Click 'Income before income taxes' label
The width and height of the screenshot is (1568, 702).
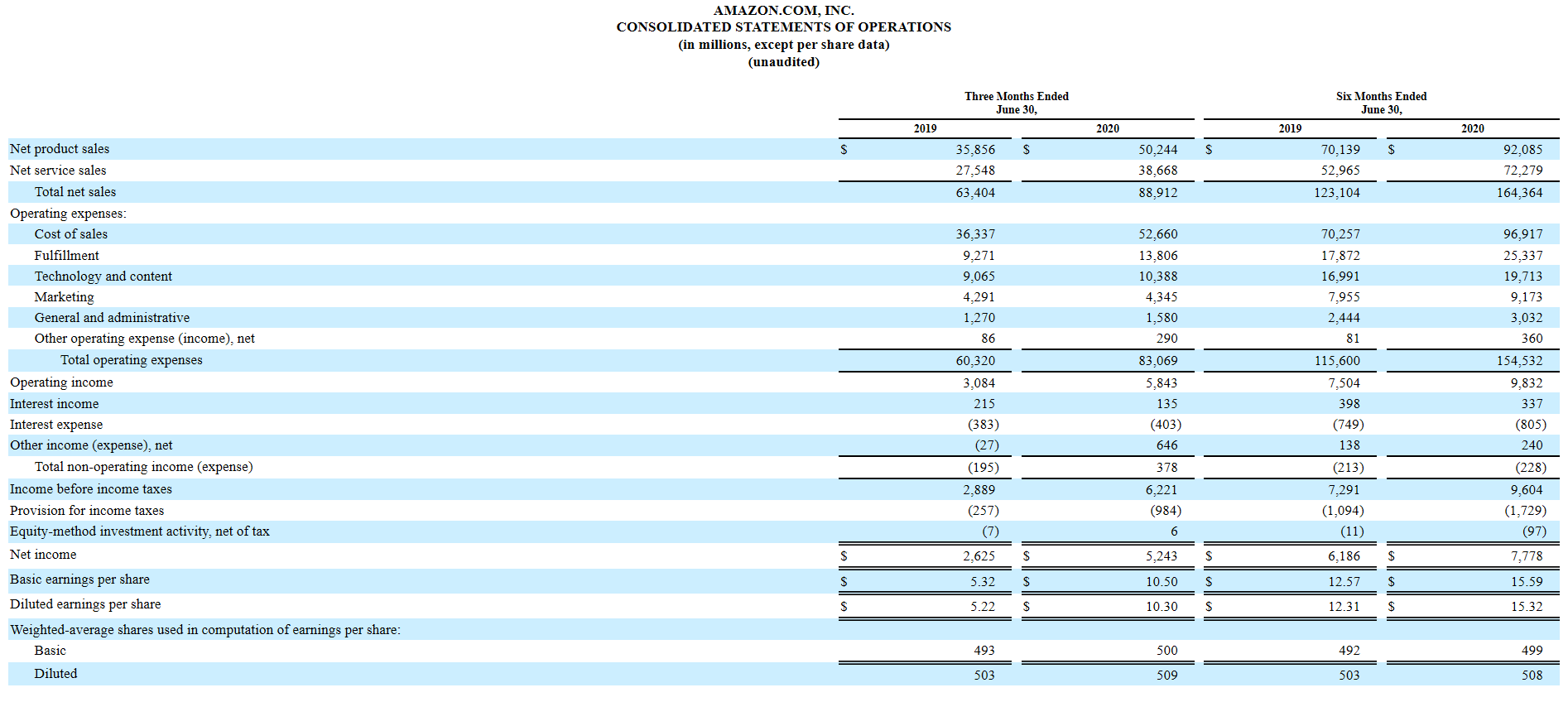tap(91, 489)
